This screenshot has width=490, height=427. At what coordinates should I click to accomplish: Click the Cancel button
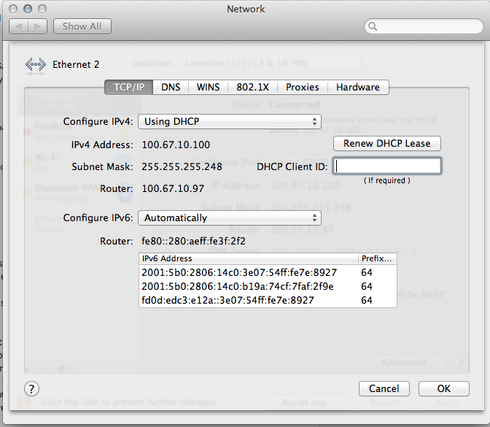pyautogui.click(x=384, y=389)
